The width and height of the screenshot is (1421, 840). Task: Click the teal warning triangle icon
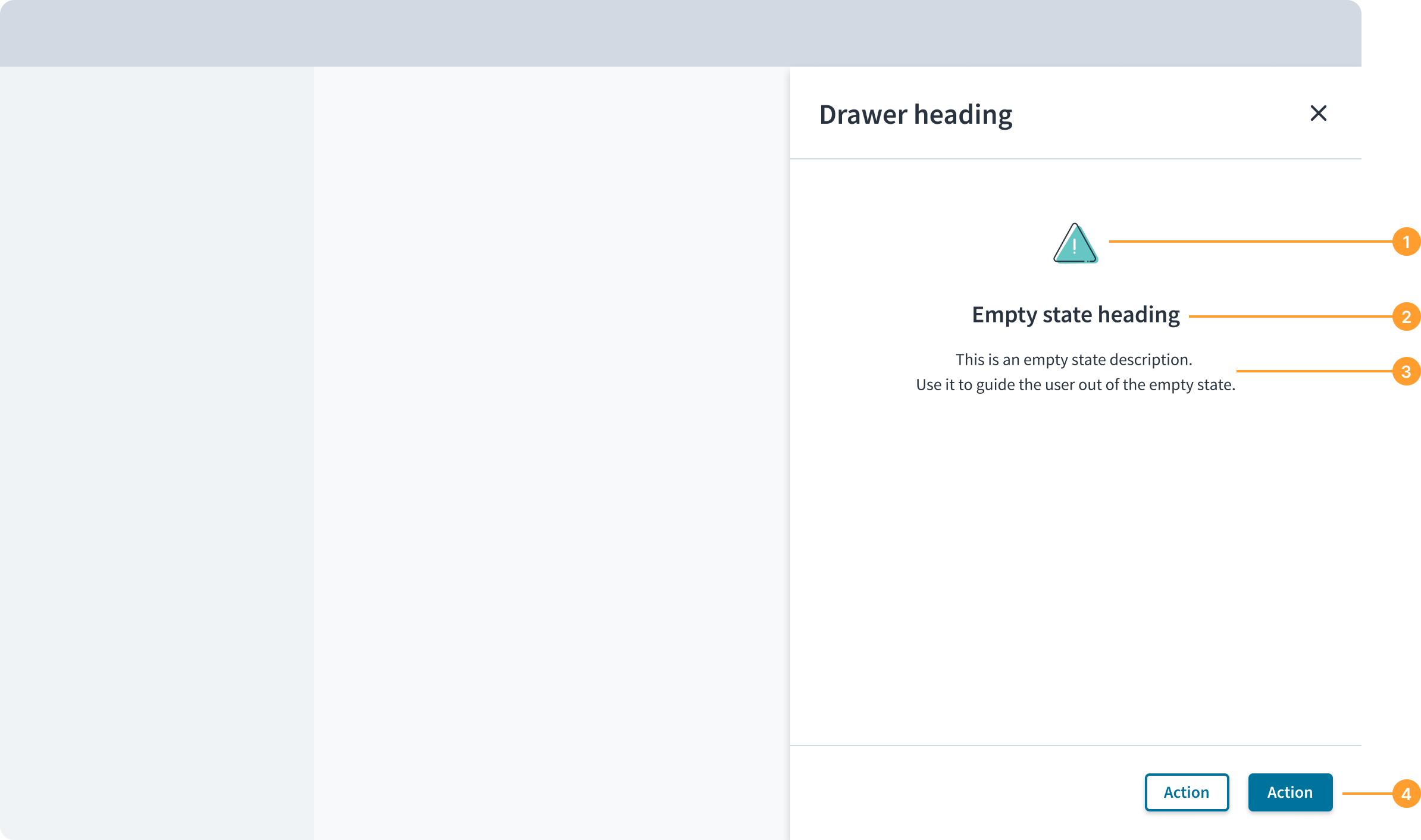pyautogui.click(x=1075, y=243)
